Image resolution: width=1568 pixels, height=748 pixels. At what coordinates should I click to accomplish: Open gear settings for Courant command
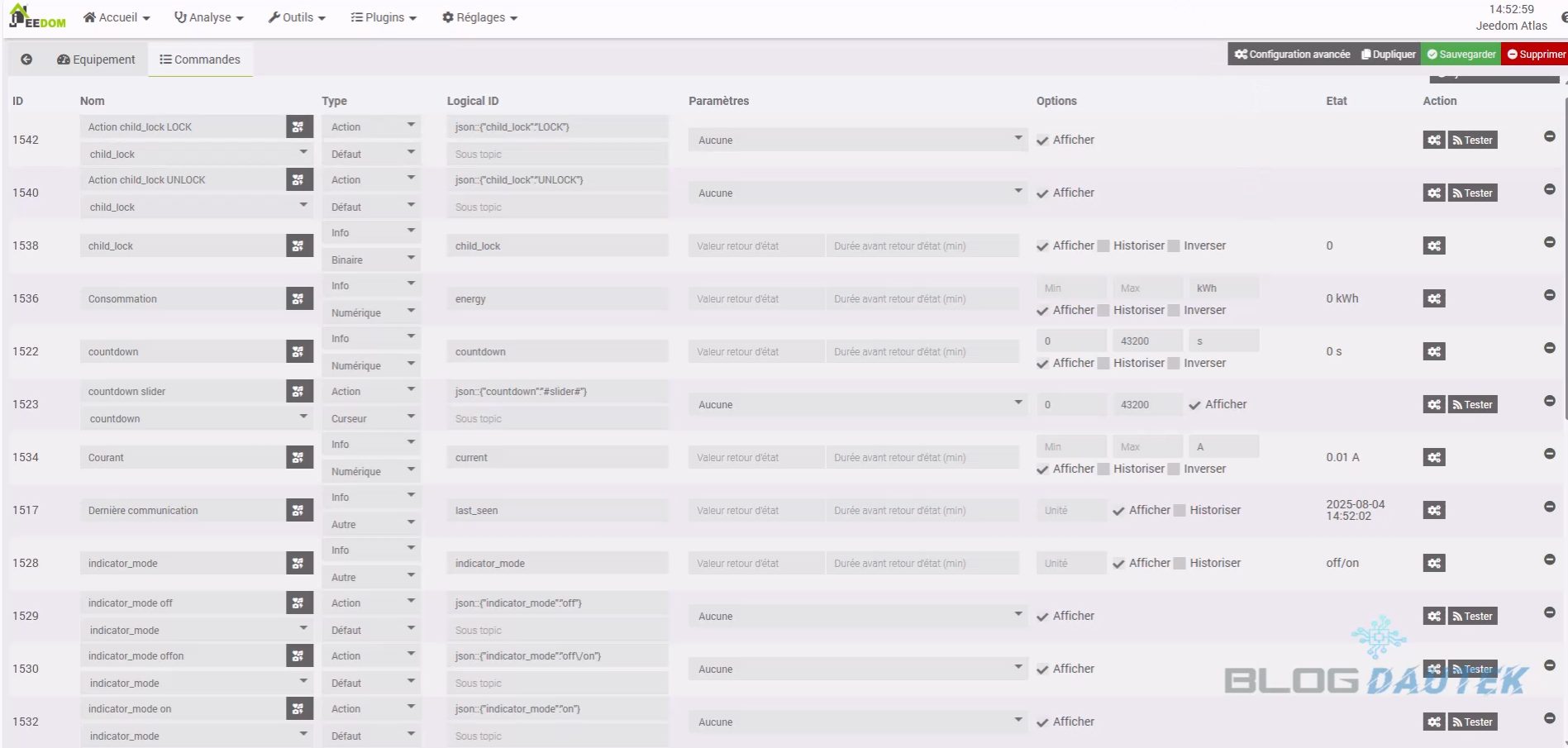click(1434, 457)
